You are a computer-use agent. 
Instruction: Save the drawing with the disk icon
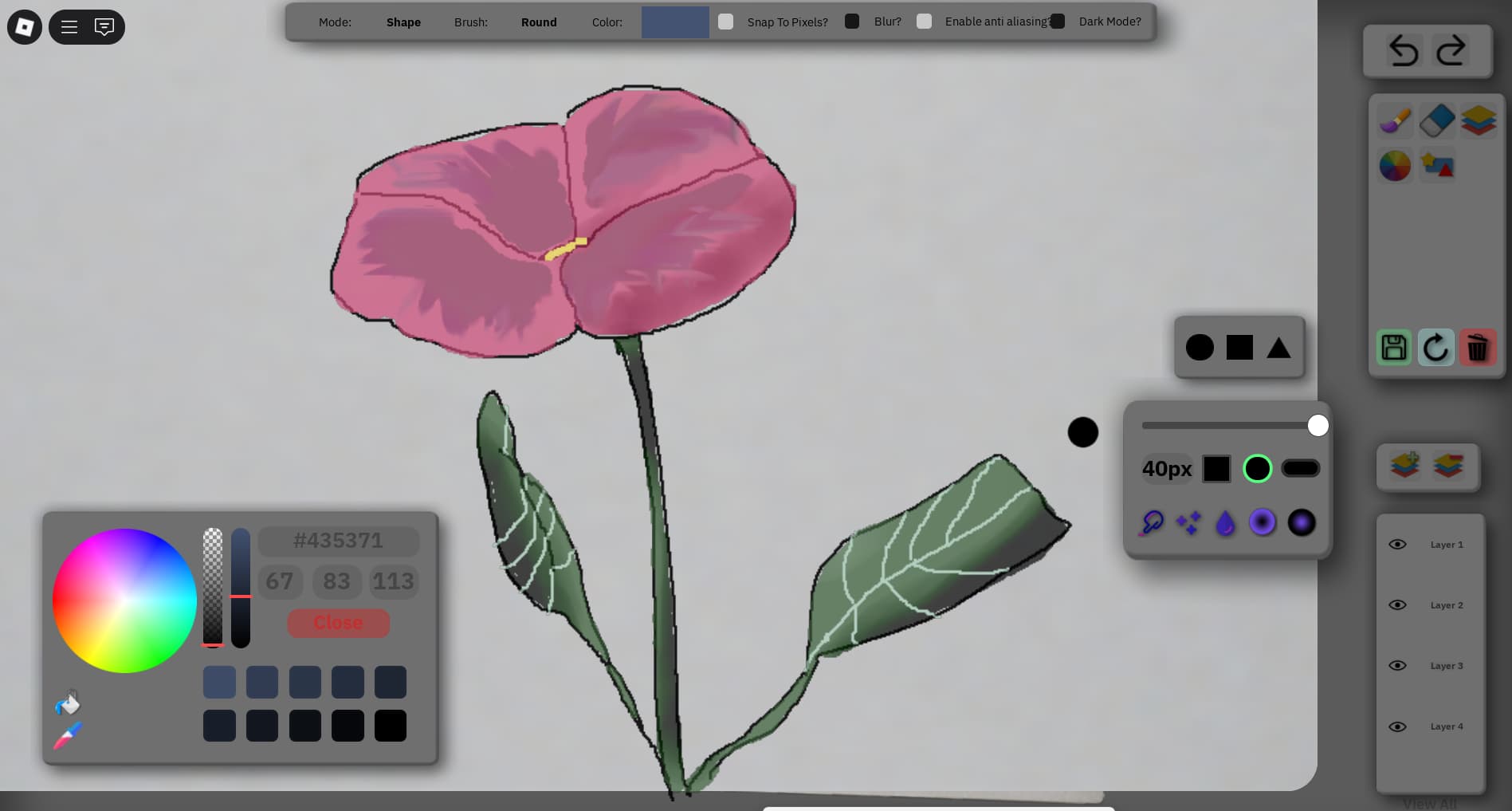coord(1393,348)
